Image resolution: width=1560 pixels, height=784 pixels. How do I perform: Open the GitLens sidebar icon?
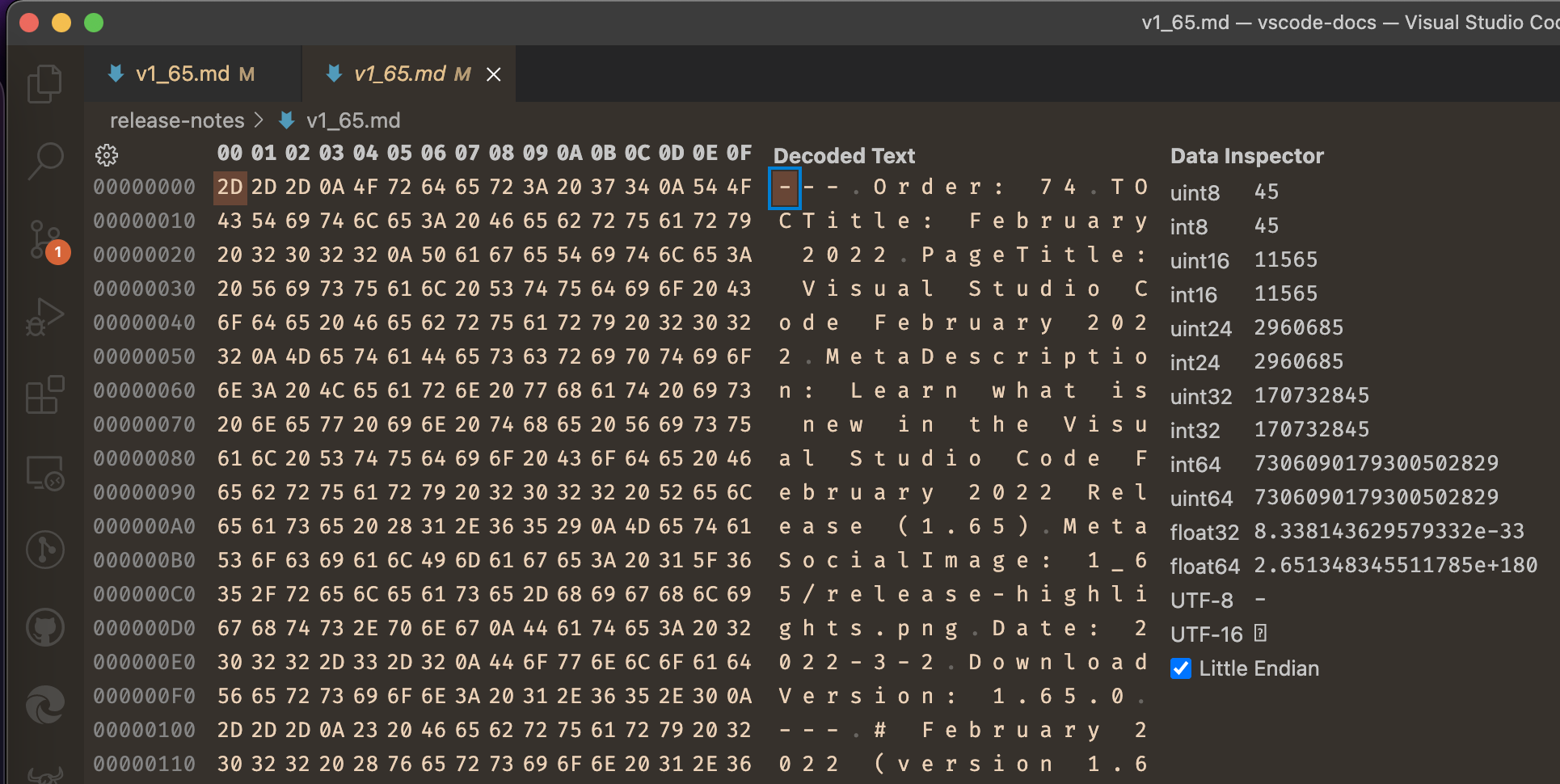click(x=46, y=550)
